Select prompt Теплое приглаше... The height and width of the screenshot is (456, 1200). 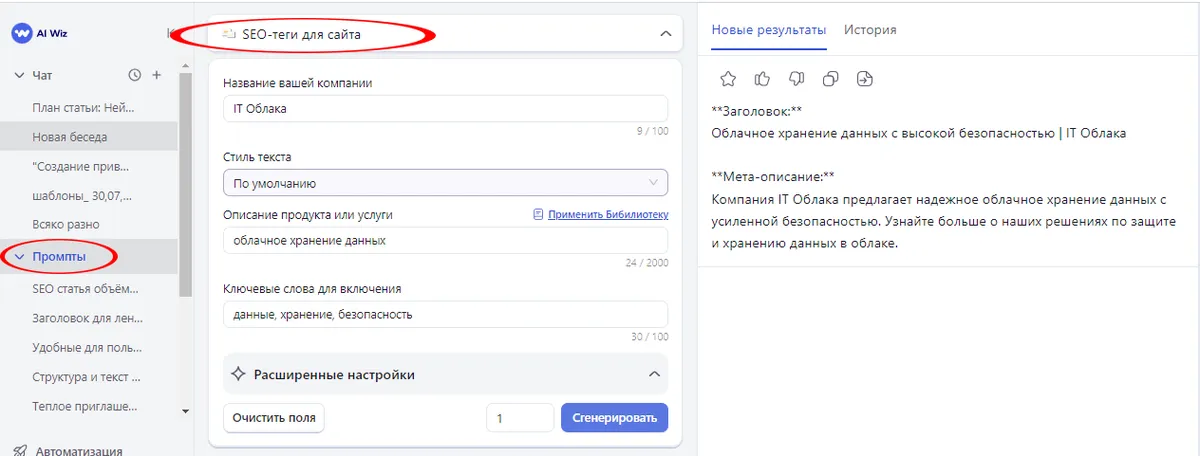85,407
